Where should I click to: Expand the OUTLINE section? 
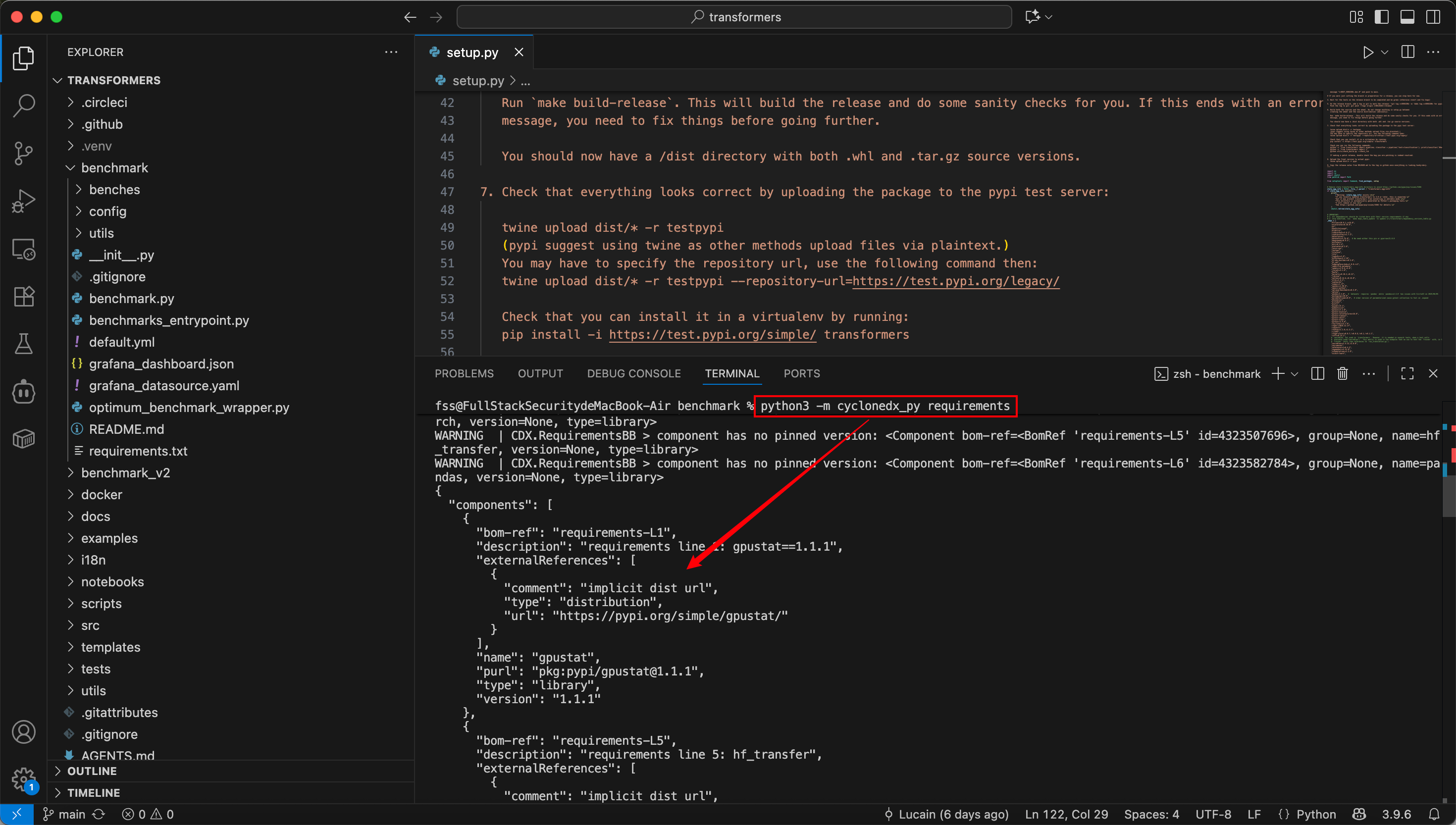[x=92, y=771]
